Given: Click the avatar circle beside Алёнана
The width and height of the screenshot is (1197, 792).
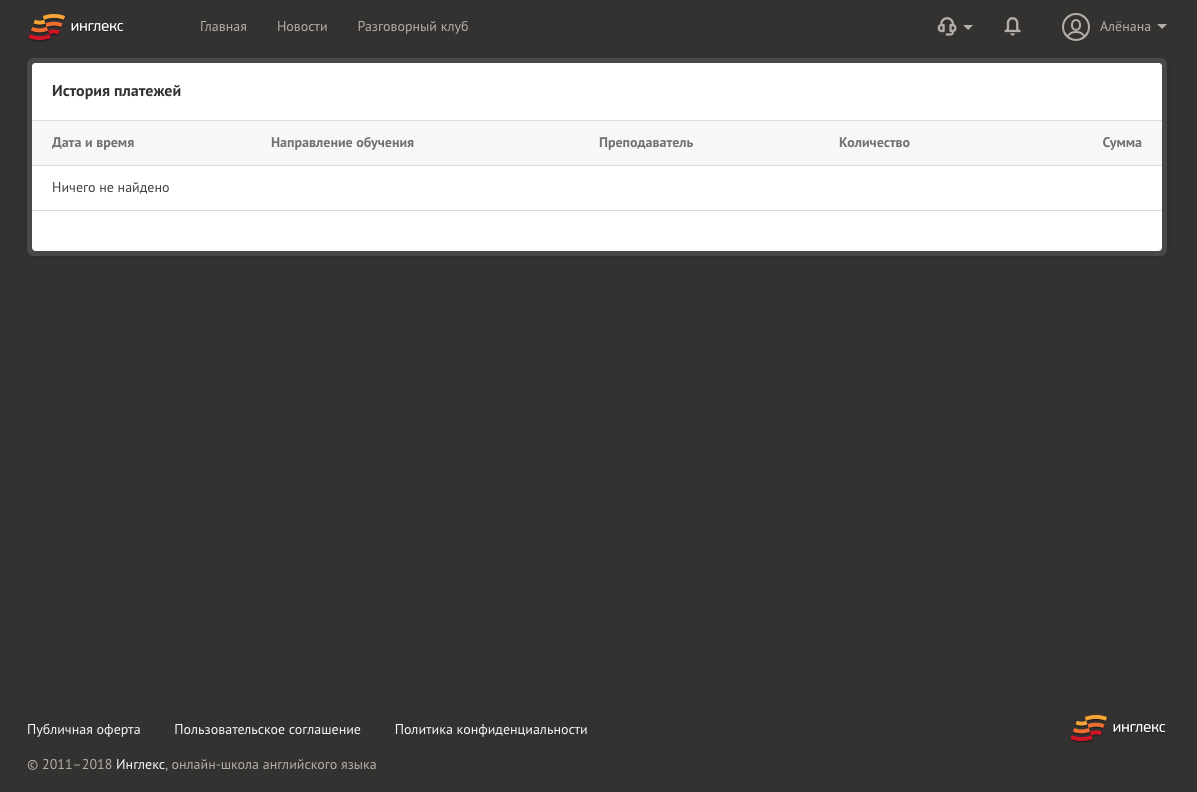Looking at the screenshot, I should [x=1076, y=27].
